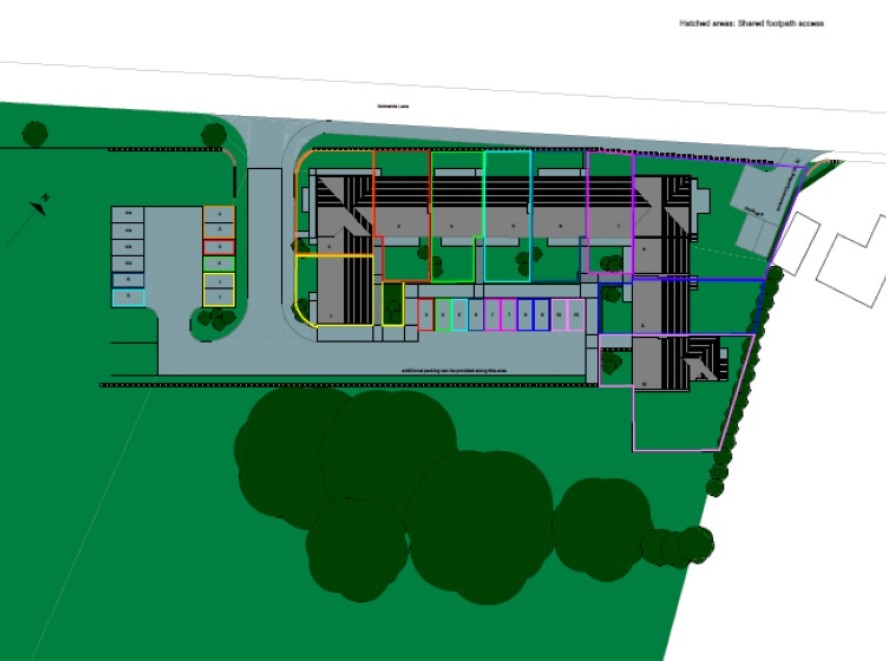Select the cyan-outlined space in bottom parking row

pos(460,315)
